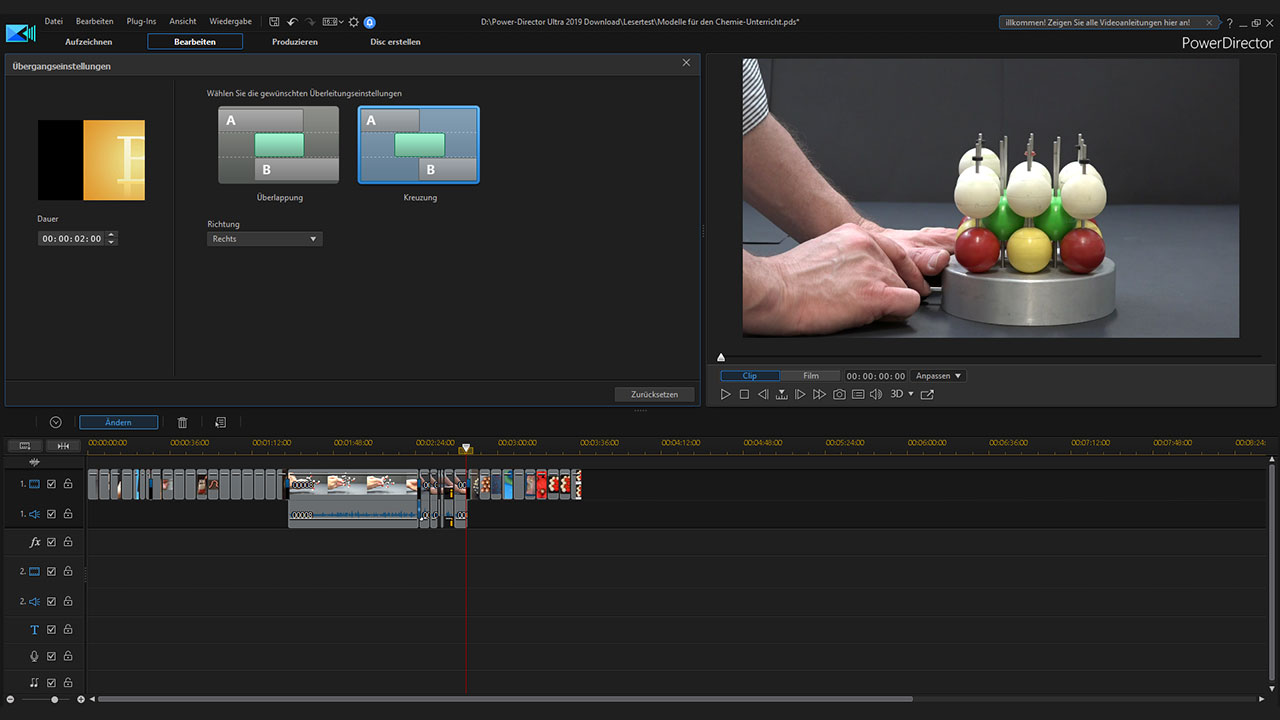This screenshot has width=1280, height=720.
Task: Click the play button in preview controls
Action: click(x=726, y=395)
